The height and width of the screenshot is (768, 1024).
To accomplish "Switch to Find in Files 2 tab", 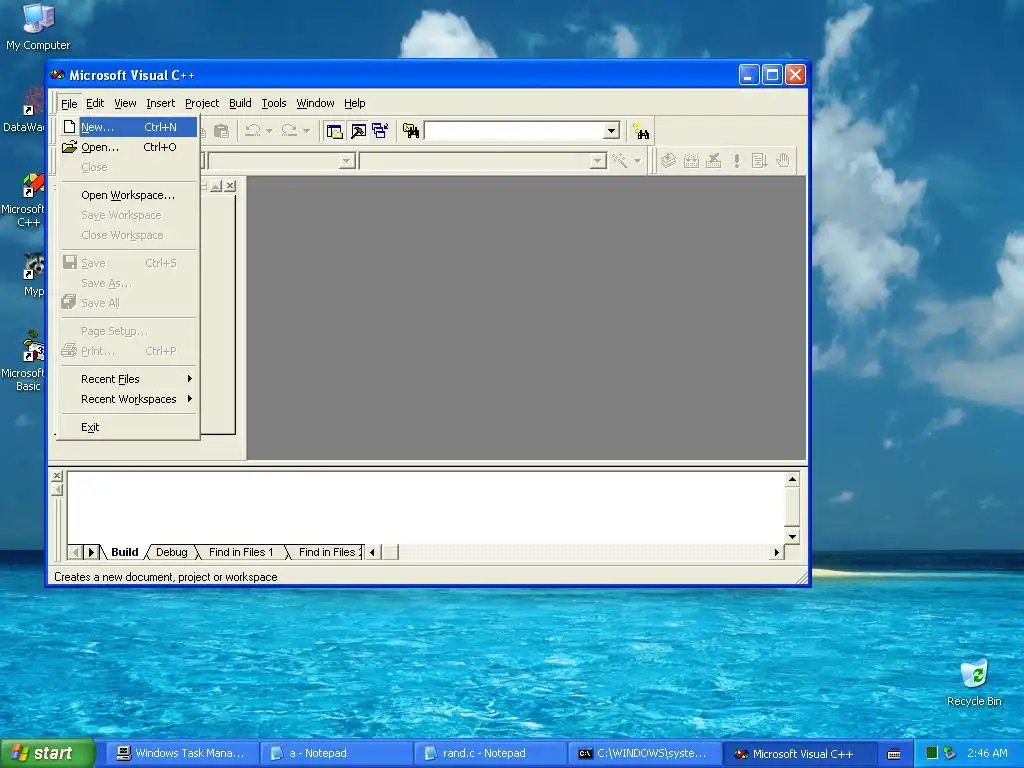I will click(328, 552).
